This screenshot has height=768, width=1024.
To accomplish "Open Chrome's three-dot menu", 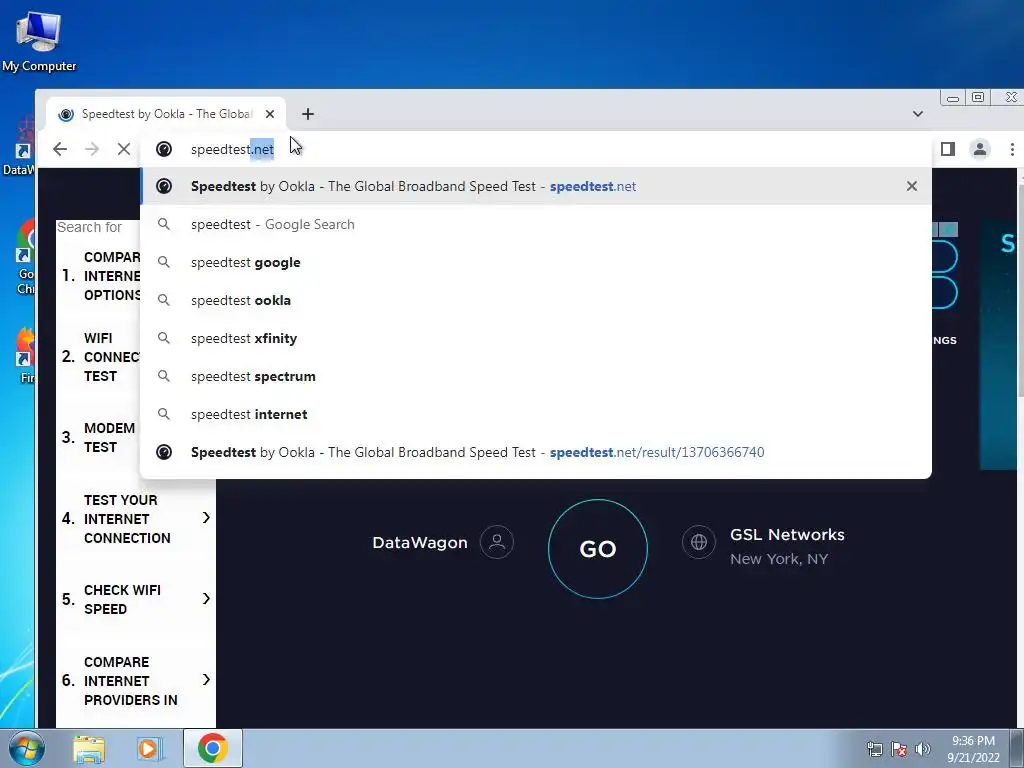I will [1012, 150].
